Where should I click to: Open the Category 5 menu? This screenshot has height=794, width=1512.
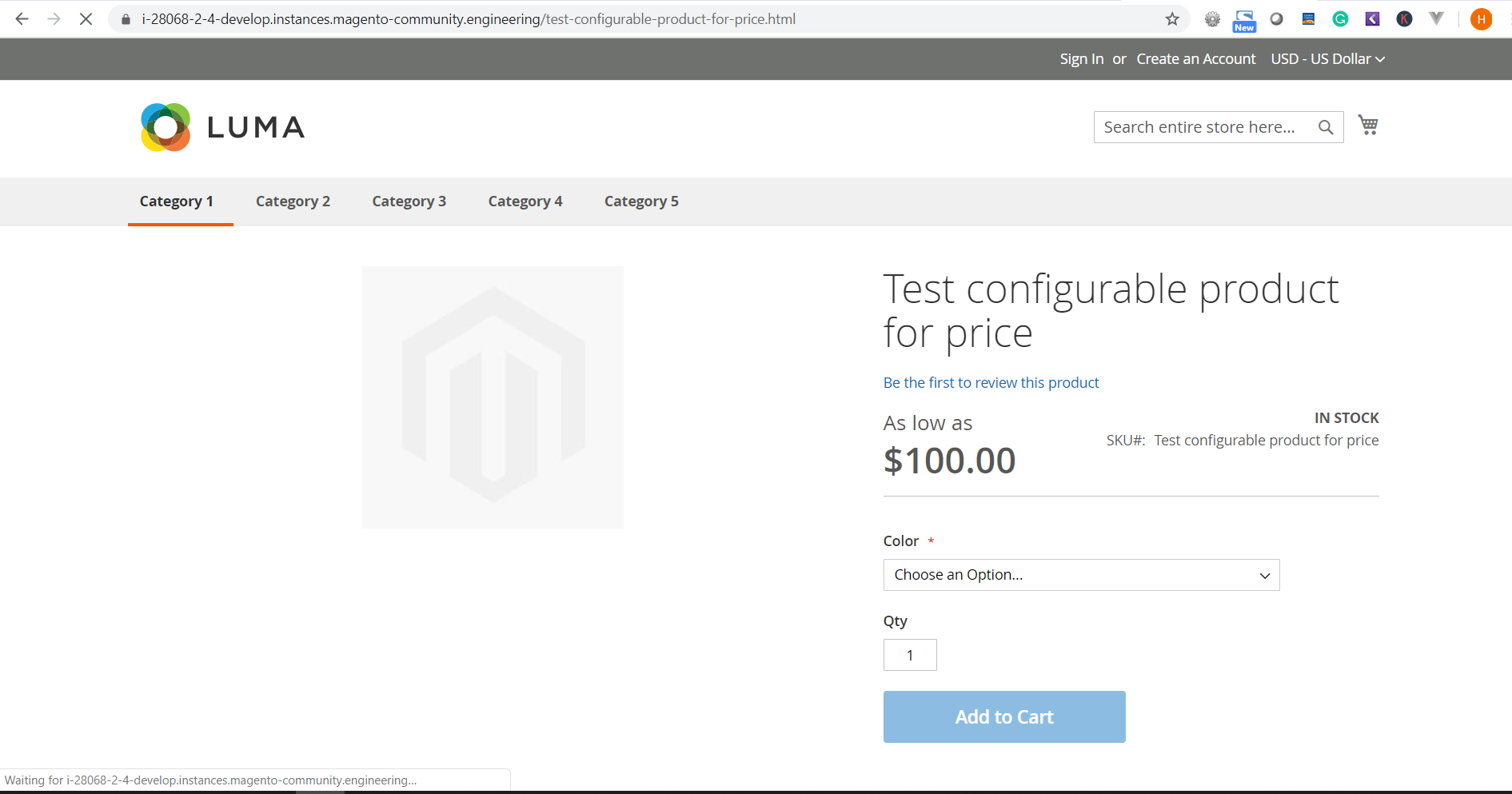coord(641,201)
